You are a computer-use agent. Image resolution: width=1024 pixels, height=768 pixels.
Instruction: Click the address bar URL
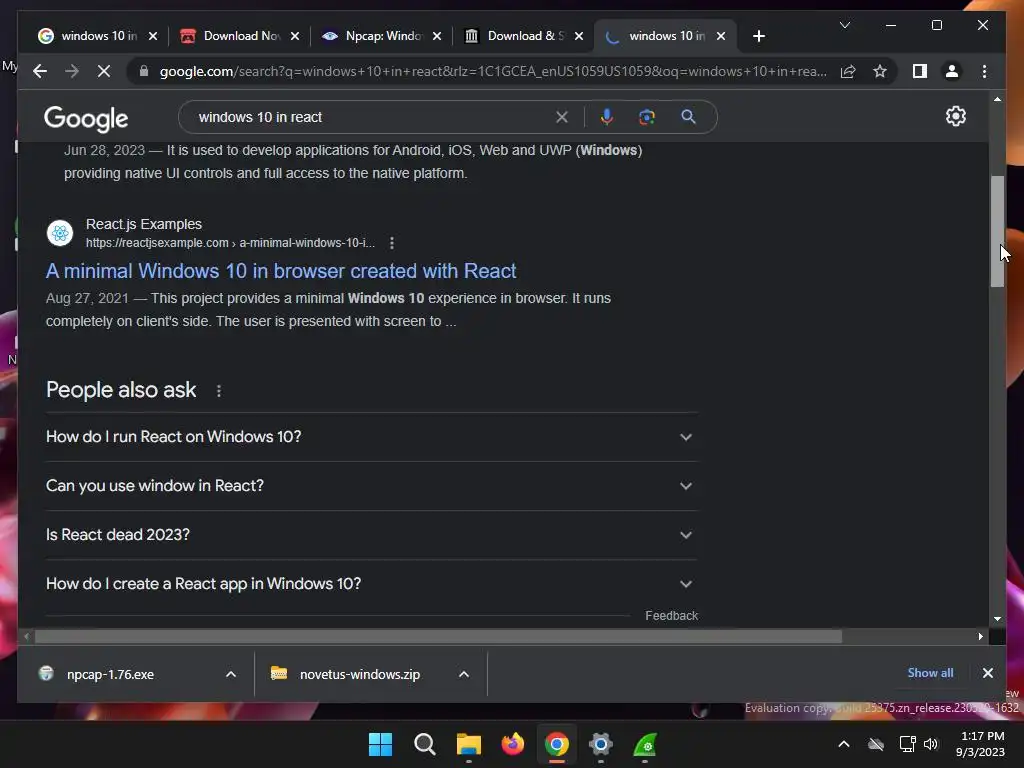tap(493, 71)
